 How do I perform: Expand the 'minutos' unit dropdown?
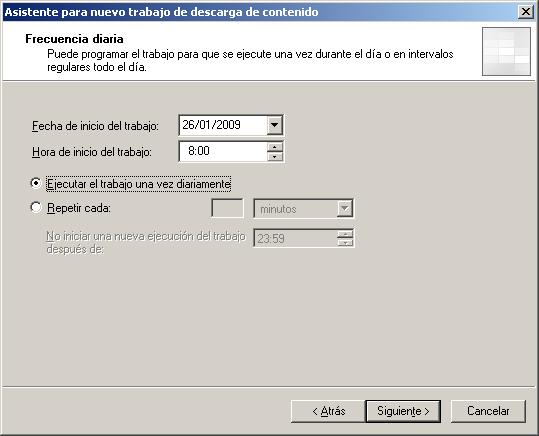tap(345, 208)
